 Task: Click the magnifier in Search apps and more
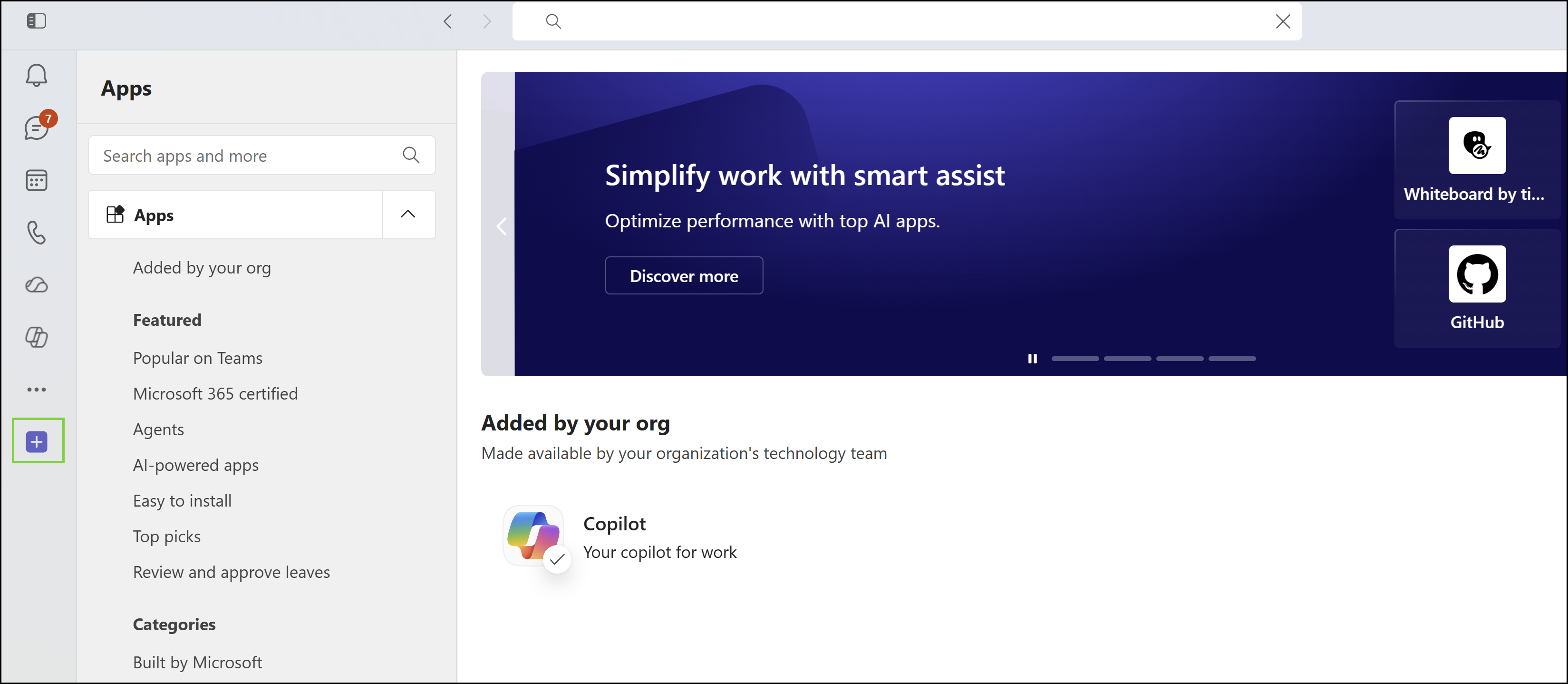411,156
